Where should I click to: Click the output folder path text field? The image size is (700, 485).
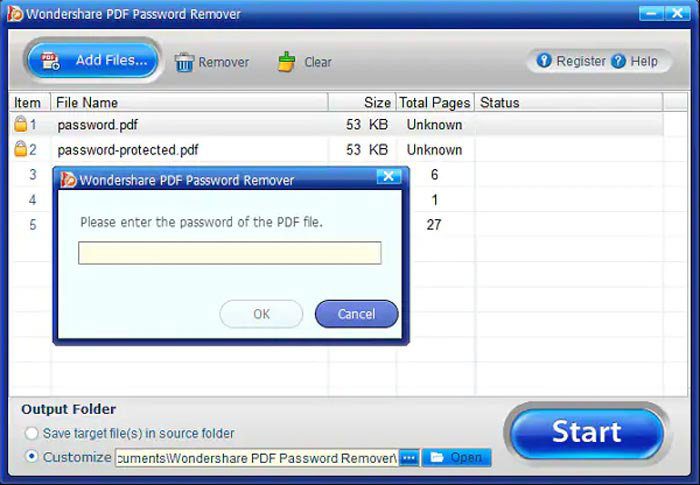pos(257,458)
